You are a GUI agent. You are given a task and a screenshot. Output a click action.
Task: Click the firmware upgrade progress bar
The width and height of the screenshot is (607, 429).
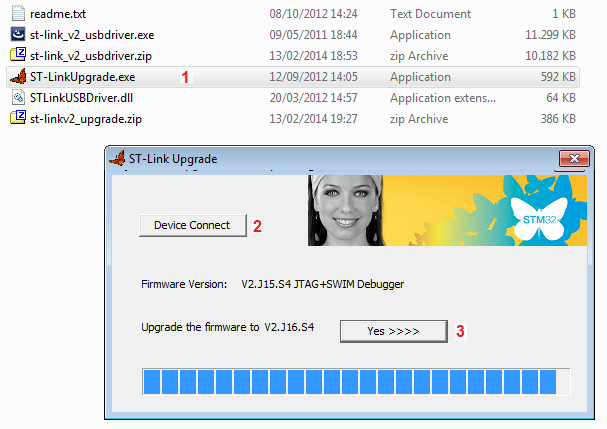click(356, 382)
